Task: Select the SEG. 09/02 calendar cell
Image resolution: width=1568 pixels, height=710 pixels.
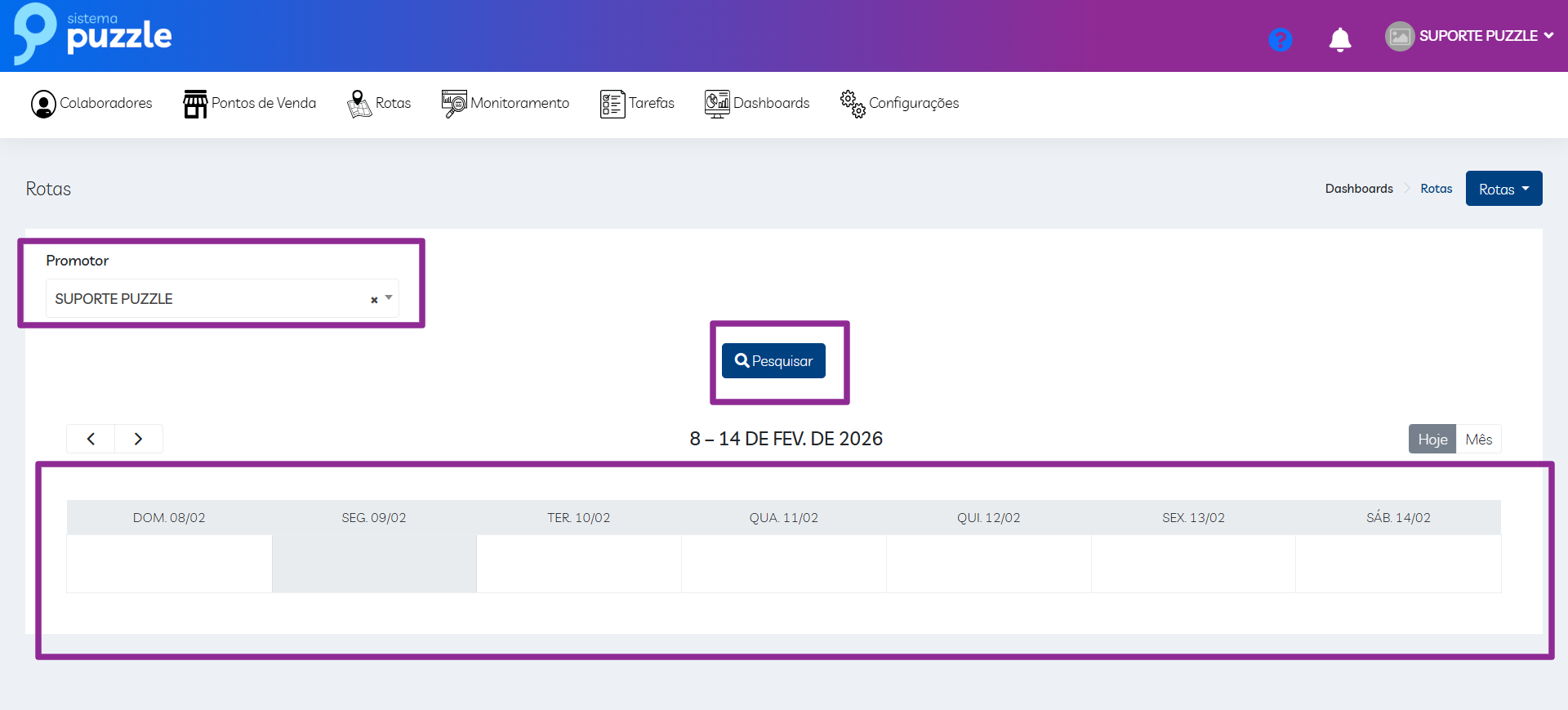Action: [374, 564]
